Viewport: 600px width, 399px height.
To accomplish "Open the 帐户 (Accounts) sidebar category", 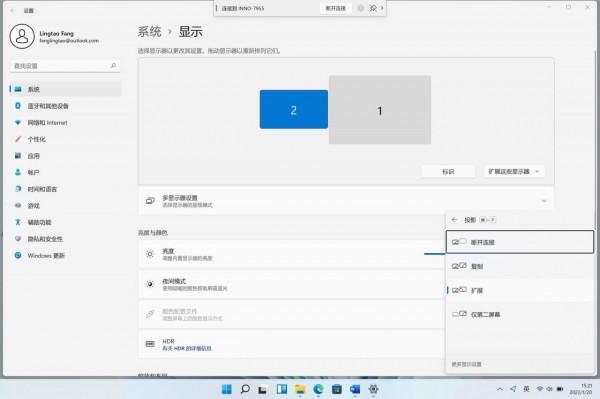I will point(65,172).
